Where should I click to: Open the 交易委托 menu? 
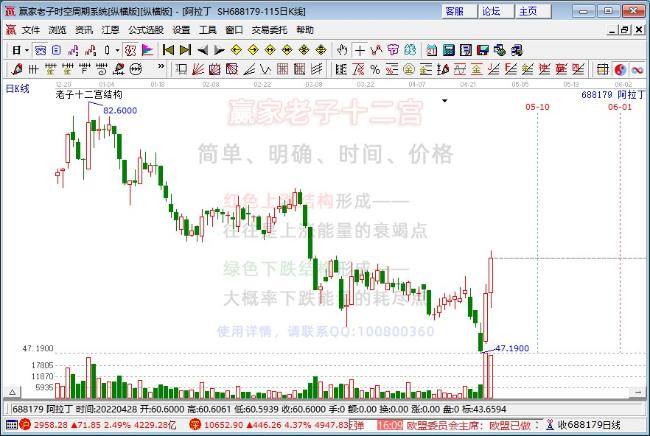(x=269, y=30)
